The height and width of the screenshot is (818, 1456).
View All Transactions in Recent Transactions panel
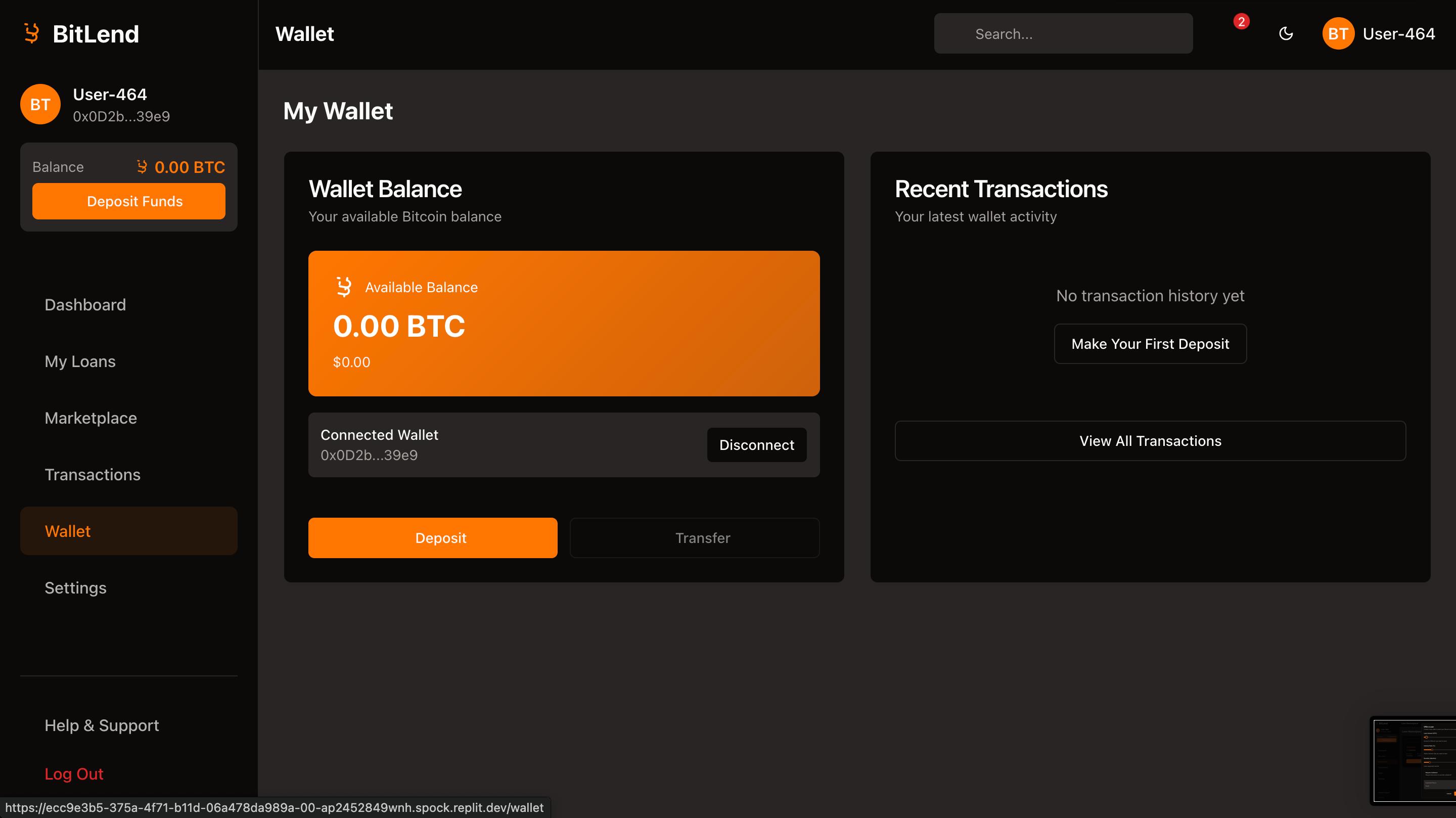[x=1150, y=440]
